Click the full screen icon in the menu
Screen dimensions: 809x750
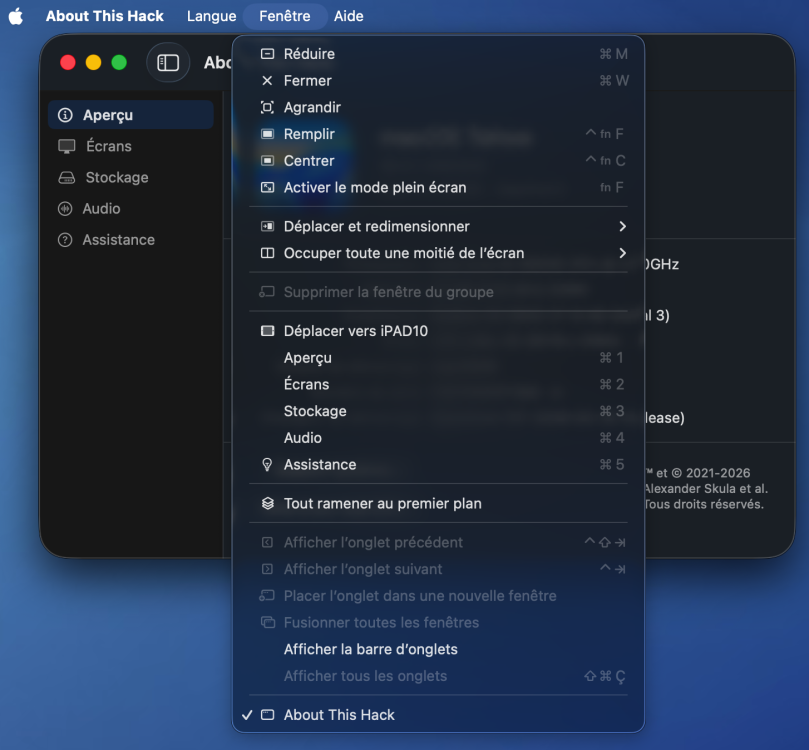[267, 187]
